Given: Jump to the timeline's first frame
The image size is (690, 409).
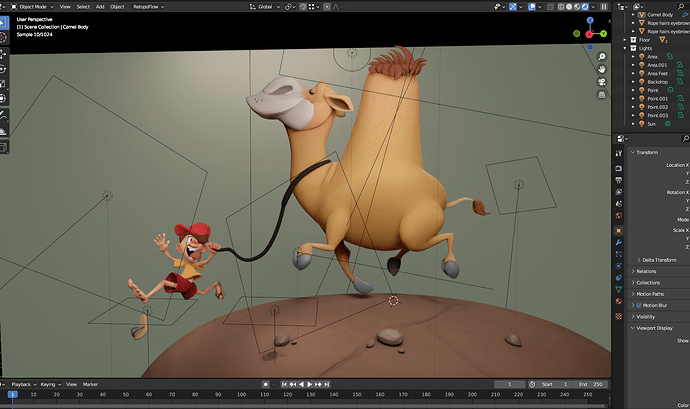Looking at the screenshot, I should point(284,385).
